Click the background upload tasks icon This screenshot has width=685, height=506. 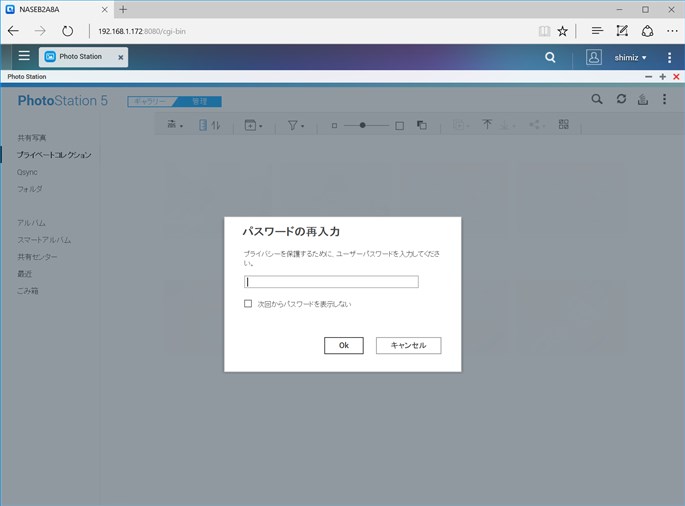643,100
